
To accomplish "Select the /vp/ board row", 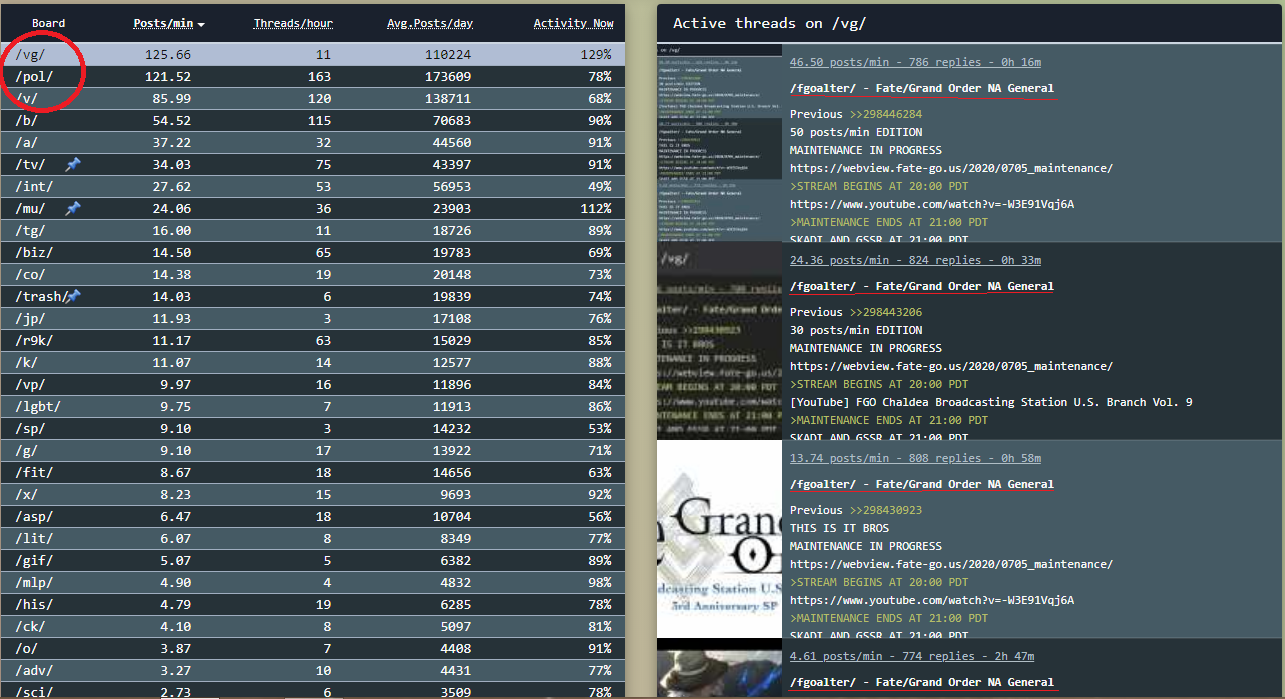I will click(x=314, y=384).
